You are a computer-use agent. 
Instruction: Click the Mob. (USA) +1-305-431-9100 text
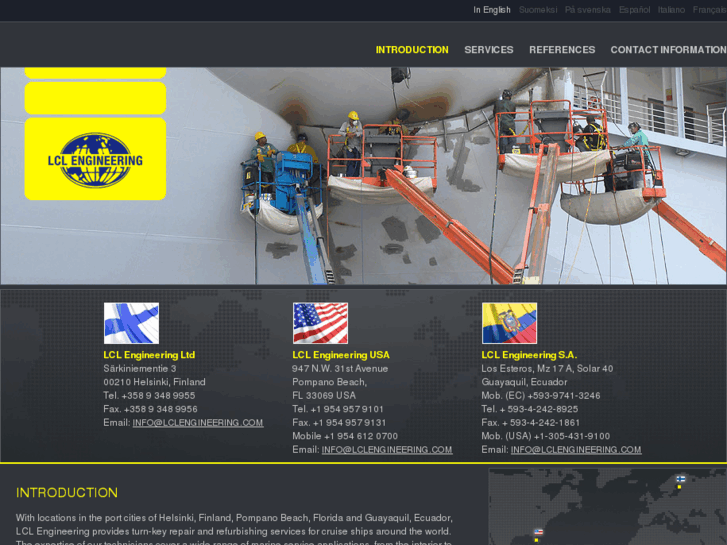tap(546, 436)
